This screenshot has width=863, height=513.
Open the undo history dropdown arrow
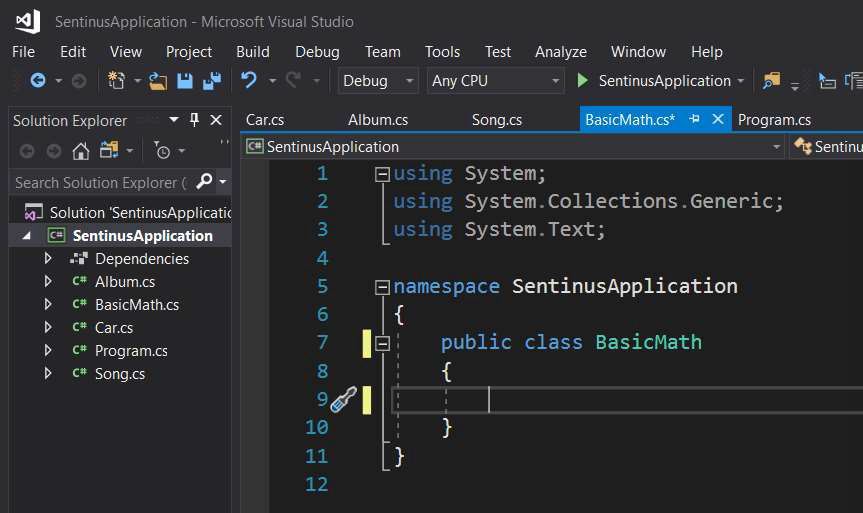[272, 81]
